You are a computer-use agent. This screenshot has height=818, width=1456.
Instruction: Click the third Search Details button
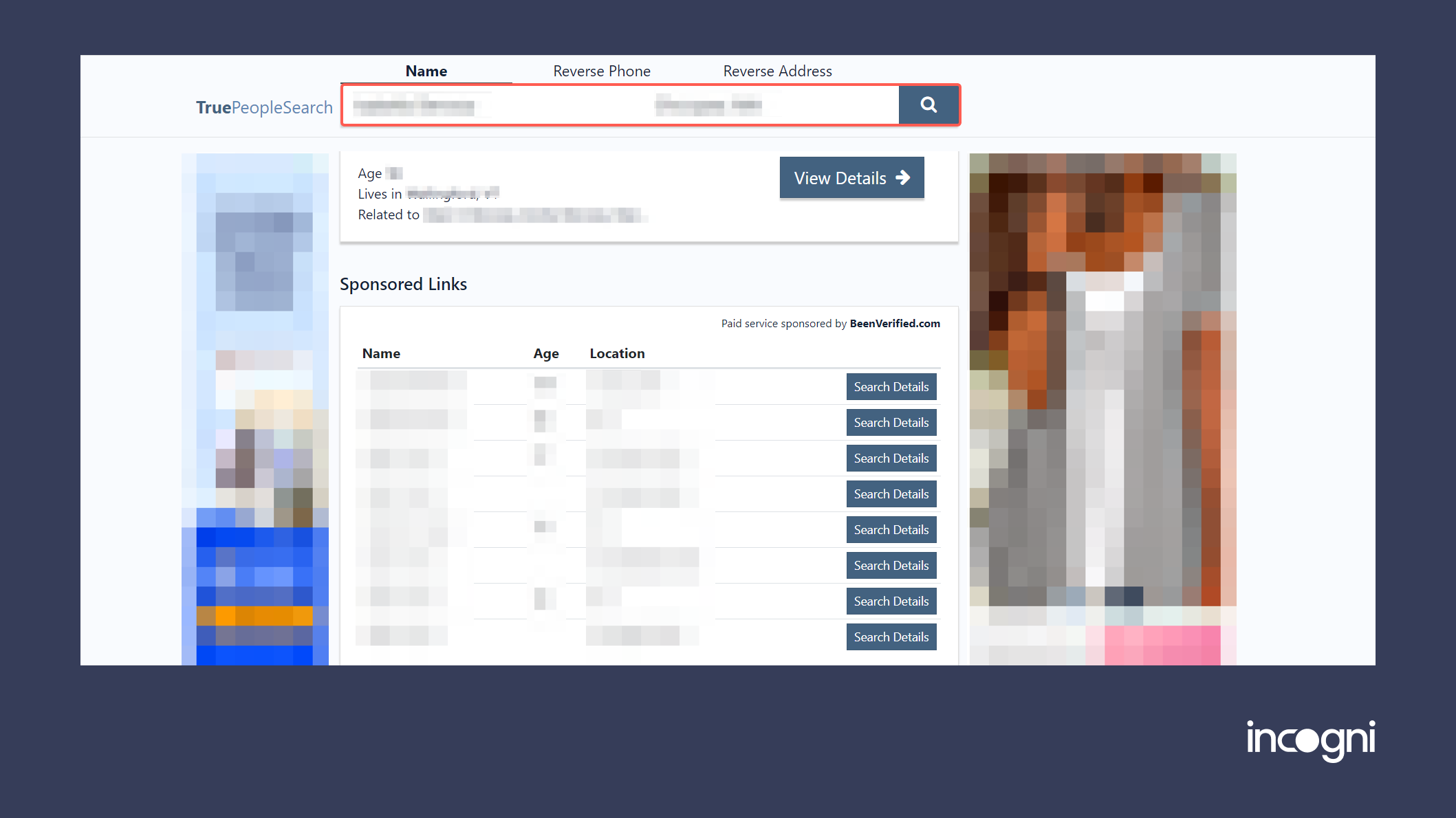(x=891, y=458)
